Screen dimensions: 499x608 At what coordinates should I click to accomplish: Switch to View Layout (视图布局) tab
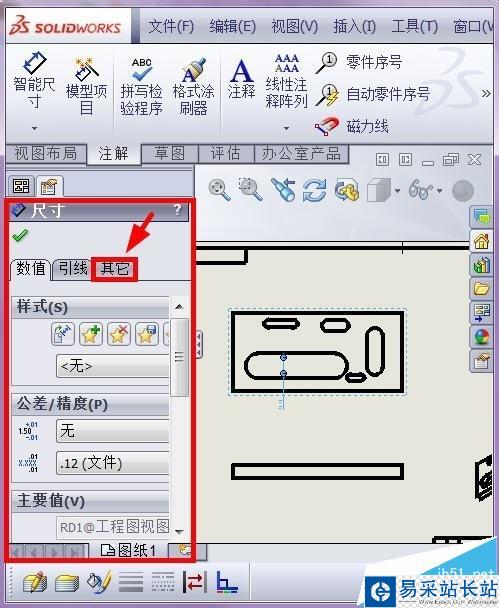(x=46, y=154)
